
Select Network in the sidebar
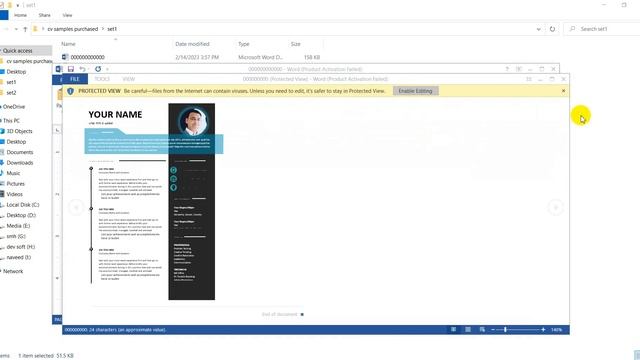point(13,271)
